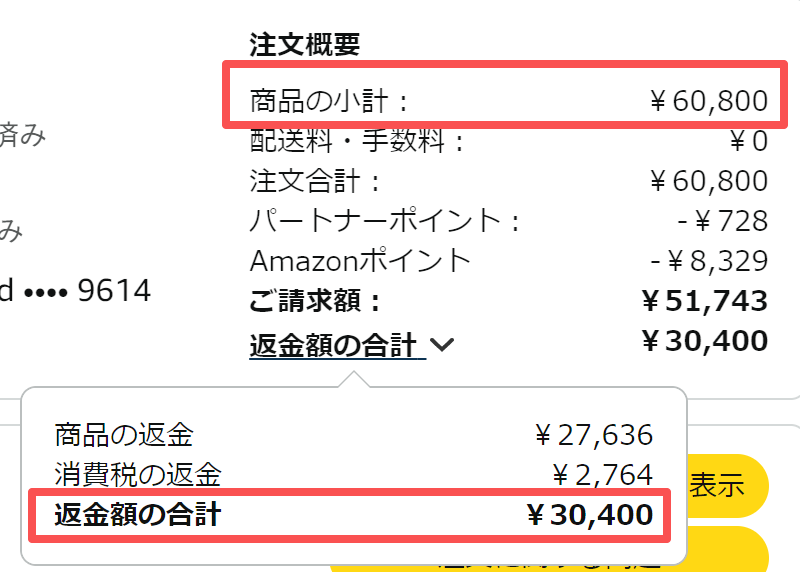Click the bold ご請求額 label

[315, 300]
